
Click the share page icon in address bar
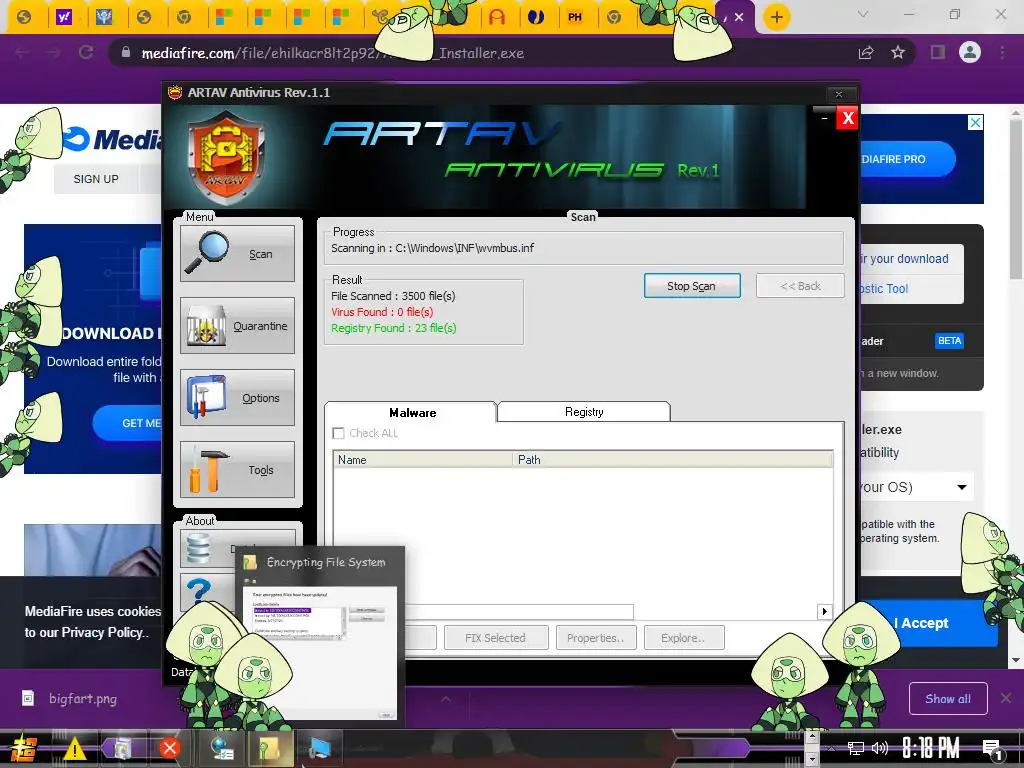[866, 52]
